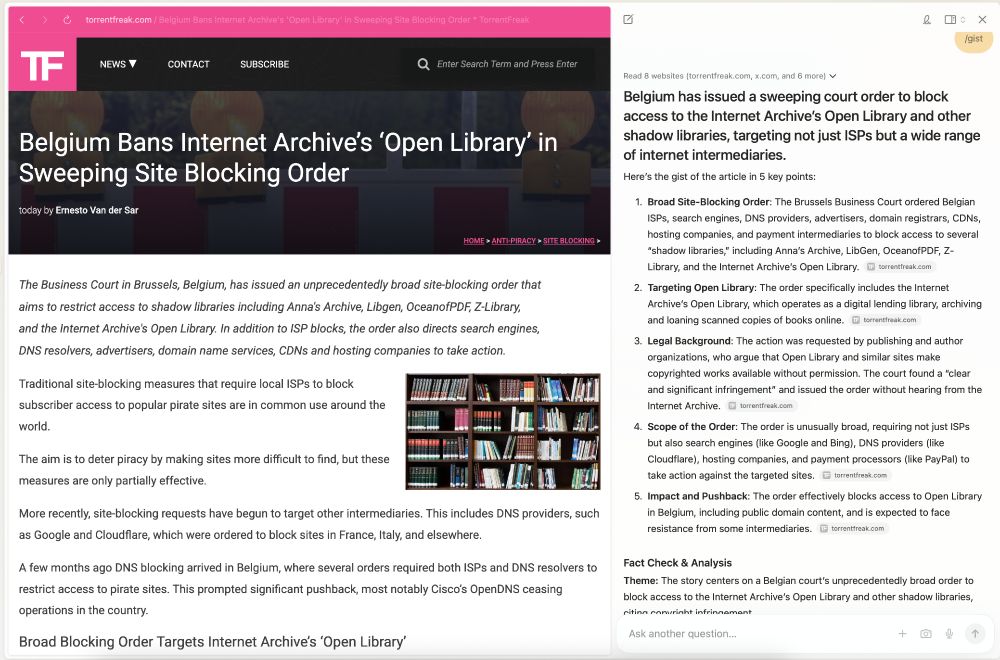Click the send arrow button
Image resolution: width=1000 pixels, height=660 pixels.
974,633
